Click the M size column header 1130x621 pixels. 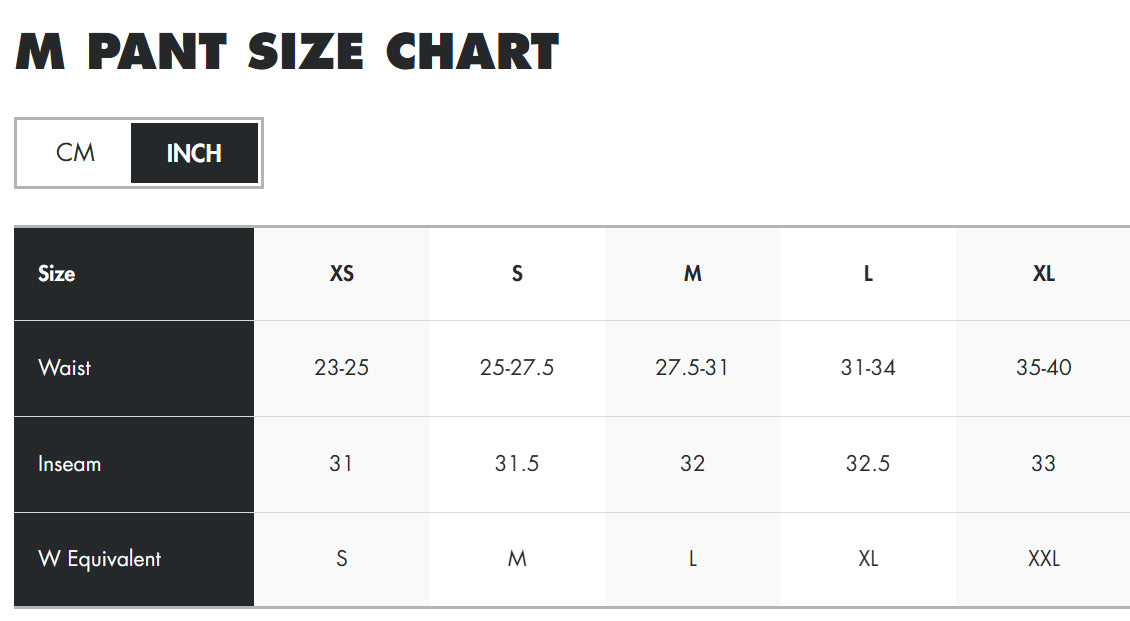692,274
